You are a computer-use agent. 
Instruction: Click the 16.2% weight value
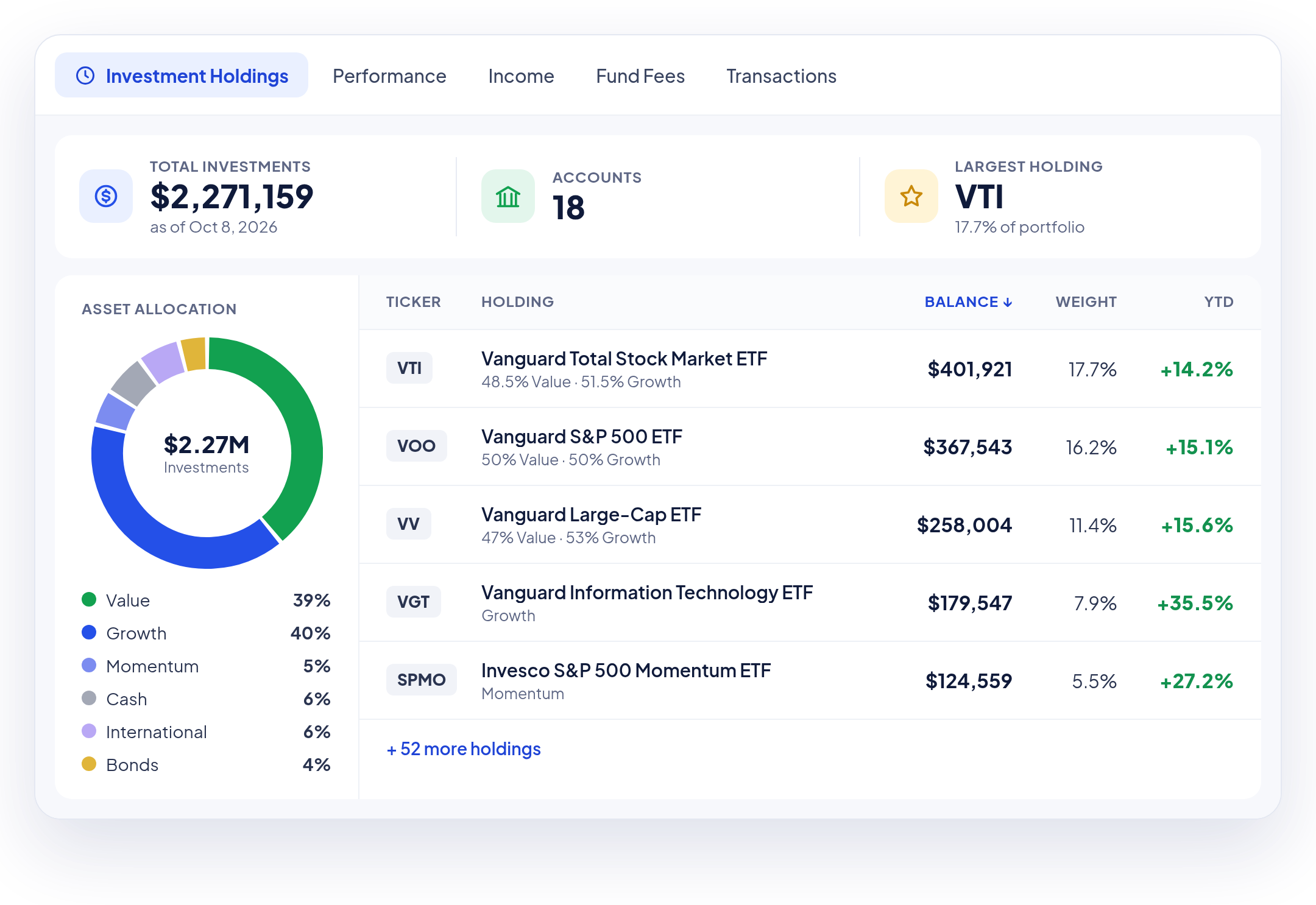(x=1091, y=447)
